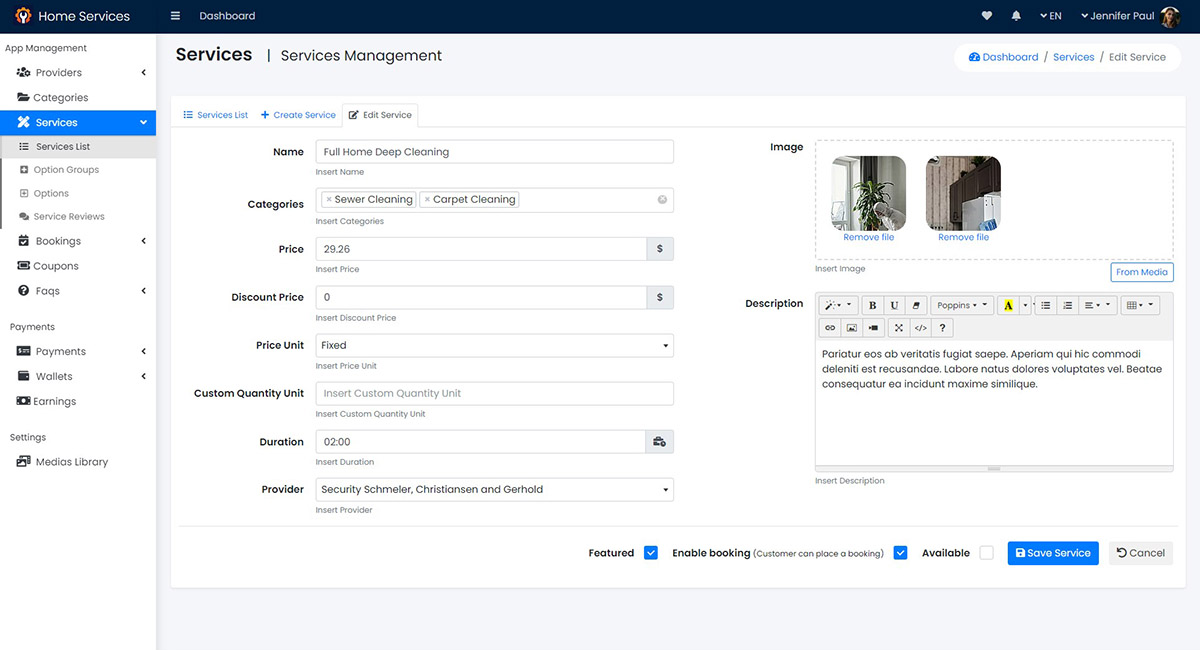The image size is (1200, 650).
Task: Check the Available checkbox
Action: click(x=987, y=553)
